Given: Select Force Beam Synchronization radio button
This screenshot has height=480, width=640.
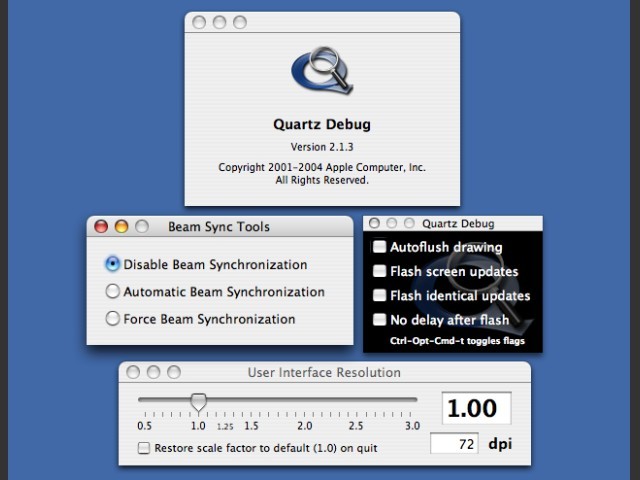Looking at the screenshot, I should (x=113, y=318).
